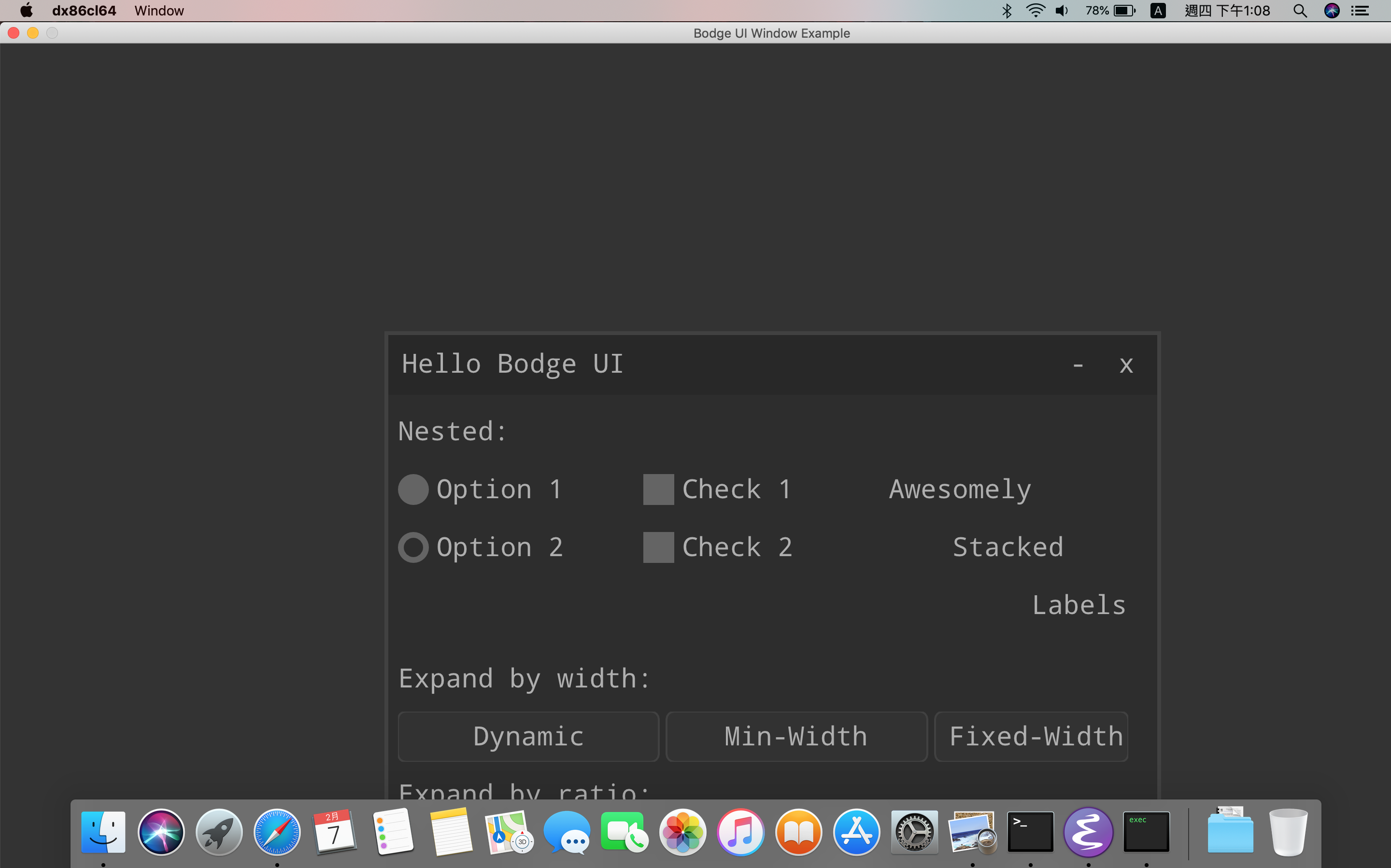The height and width of the screenshot is (868, 1391).
Task: Open Finder from the Dock
Action: [103, 832]
